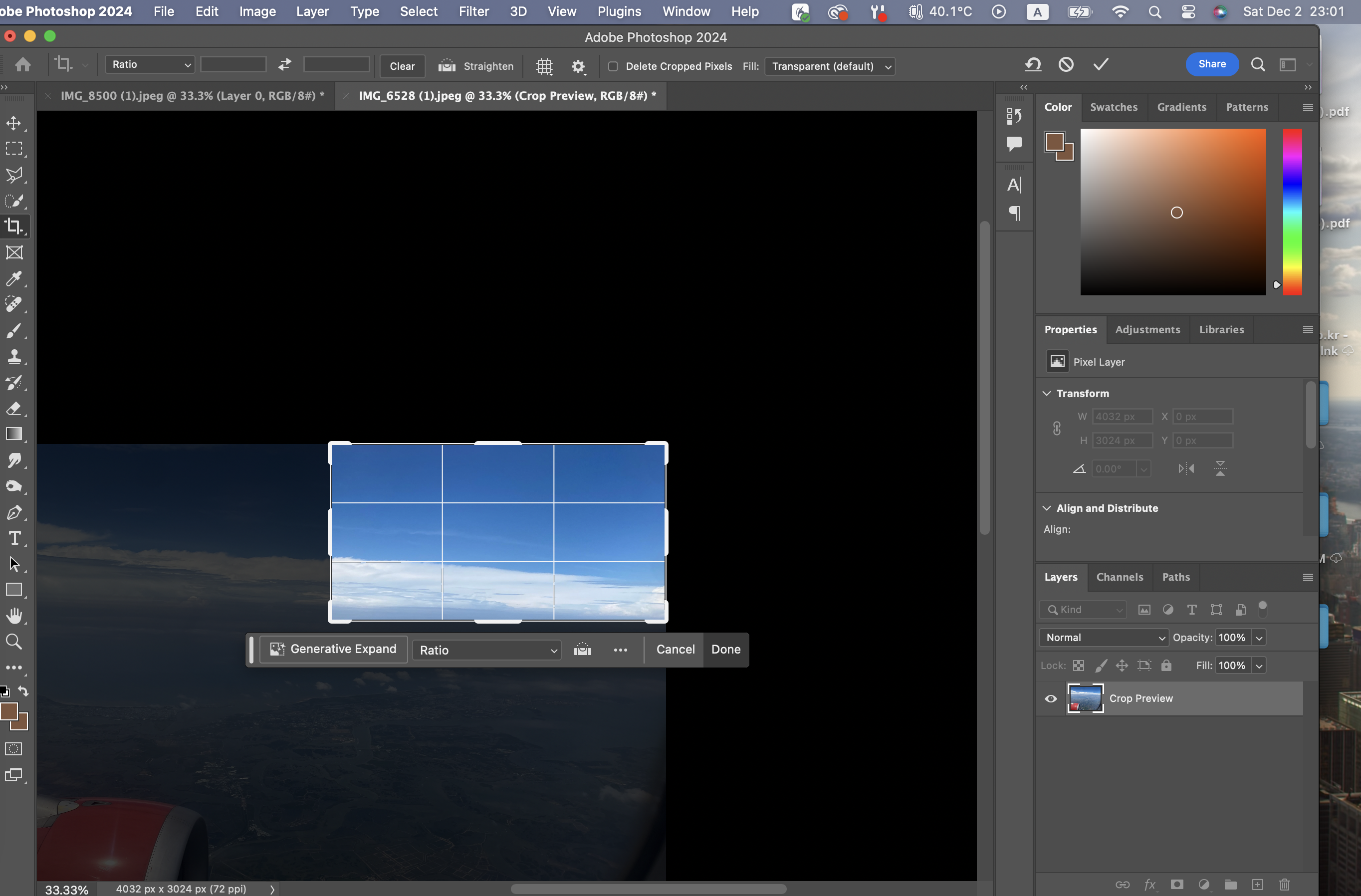Select the Move tool
Viewport: 1361px width, 896px height.
[x=14, y=123]
